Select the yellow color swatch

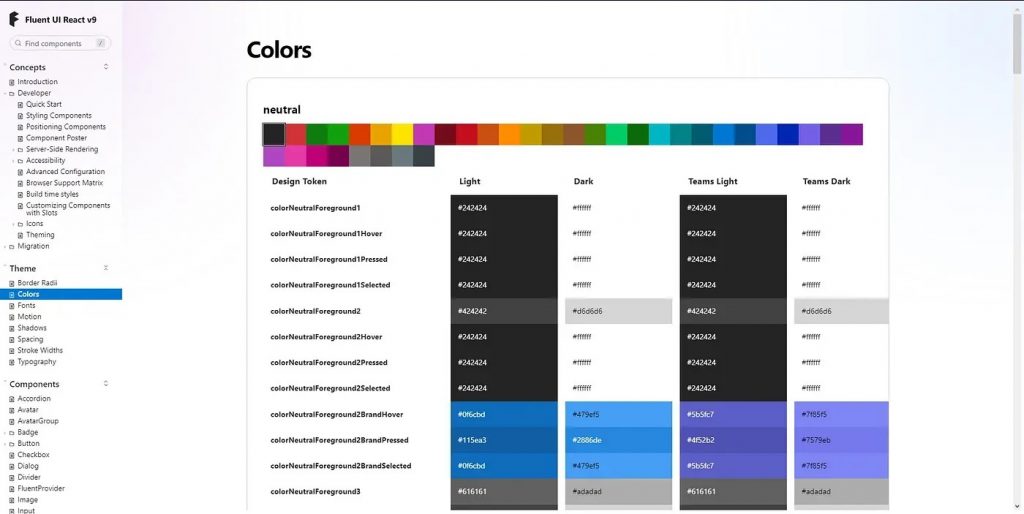402,134
